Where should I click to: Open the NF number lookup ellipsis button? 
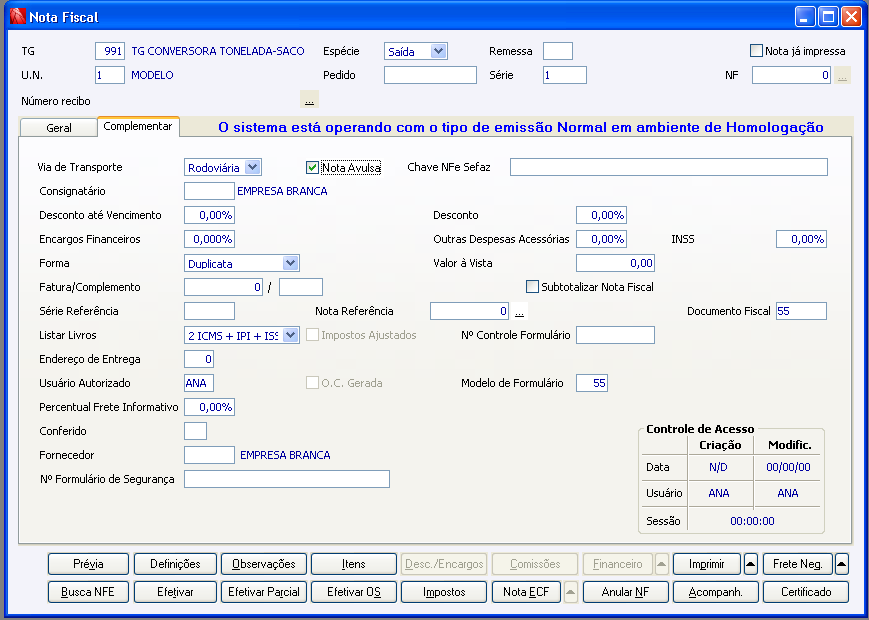pyautogui.click(x=842, y=75)
